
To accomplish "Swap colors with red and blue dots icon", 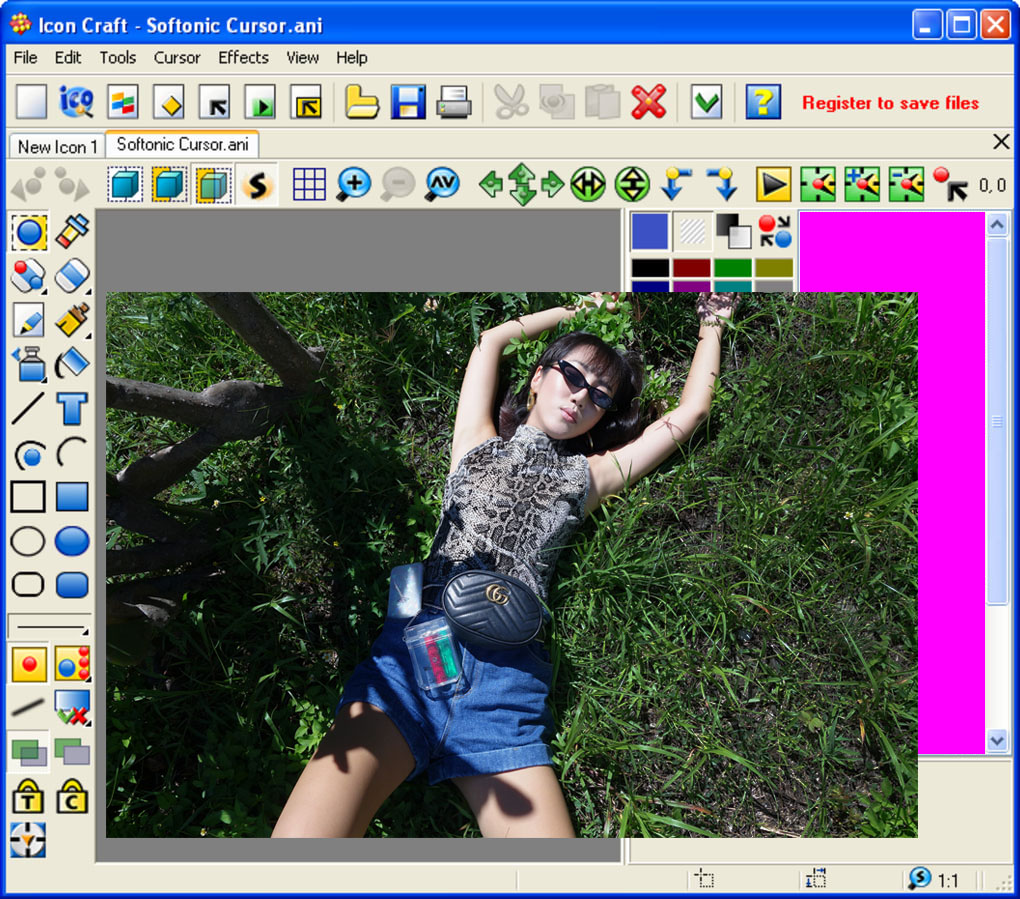I will pyautogui.click(x=775, y=231).
